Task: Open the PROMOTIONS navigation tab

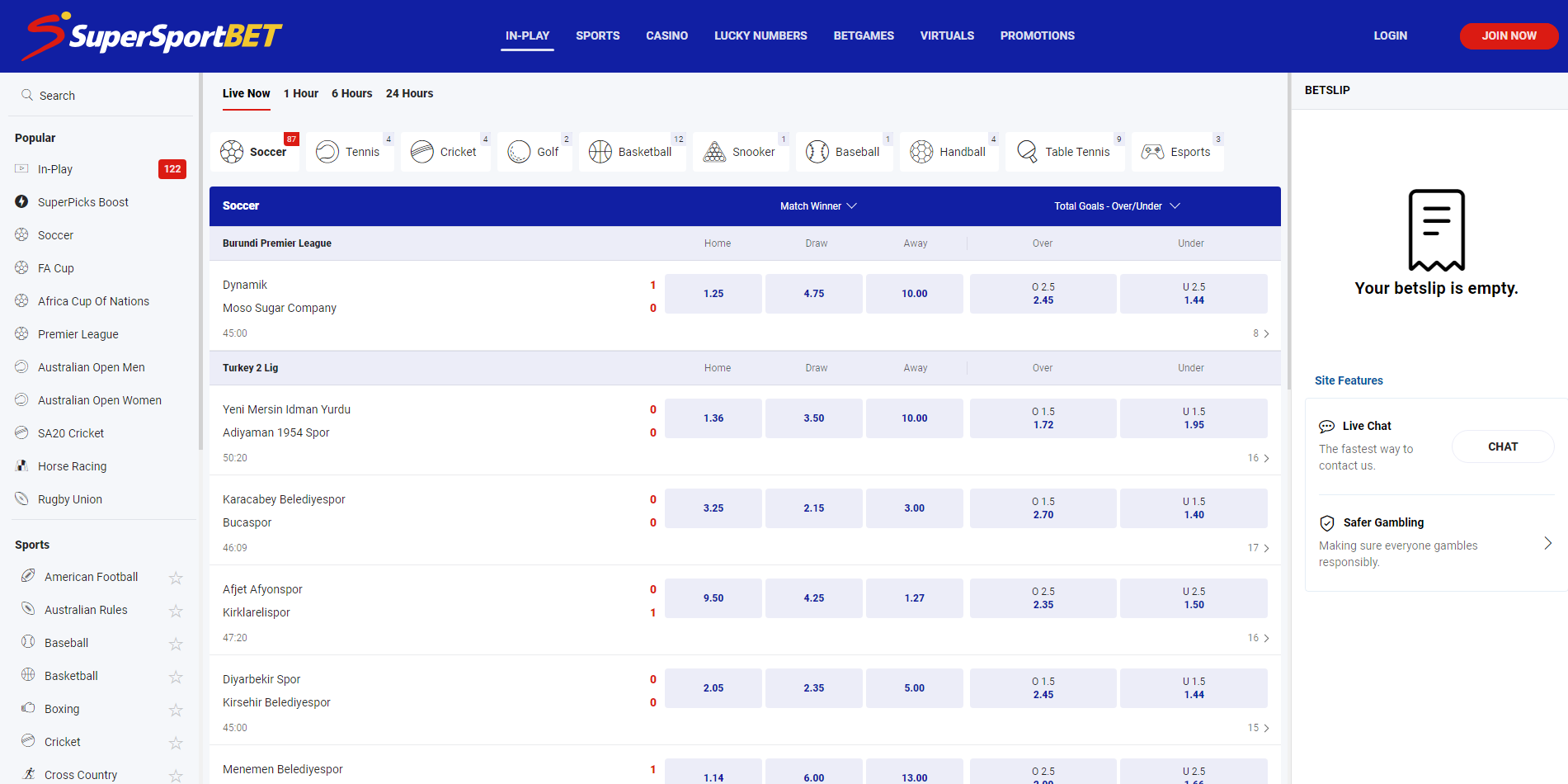Action: click(x=1037, y=35)
